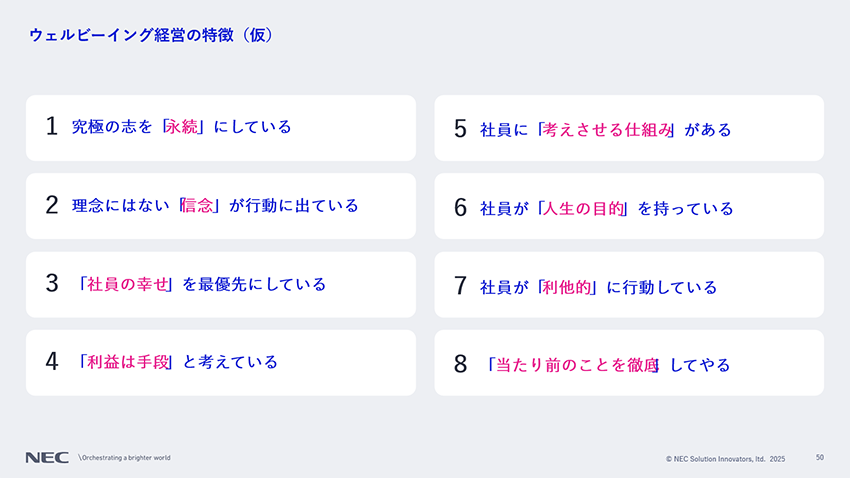Click the pink phrase 人生の目的
This screenshot has height=478, width=850.
[x=583, y=209]
